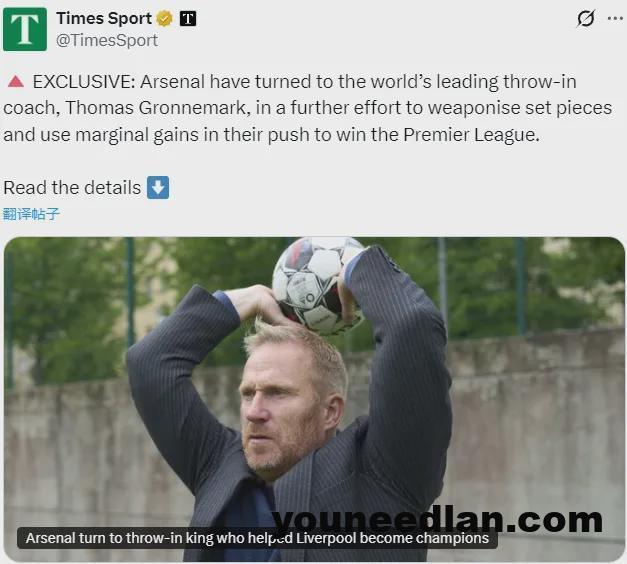
Task: Click the black T affiliation badge
Action: click(188, 18)
